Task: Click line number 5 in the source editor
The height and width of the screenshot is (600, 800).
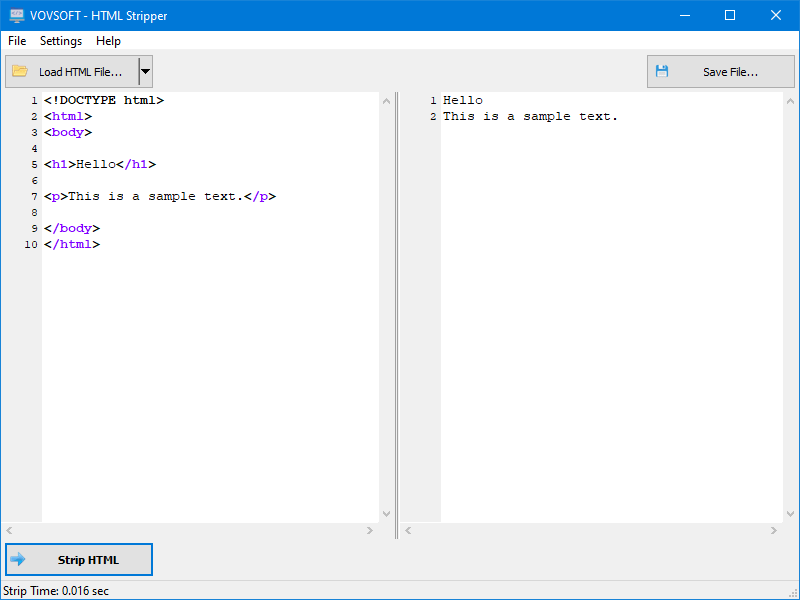Action: [33, 164]
